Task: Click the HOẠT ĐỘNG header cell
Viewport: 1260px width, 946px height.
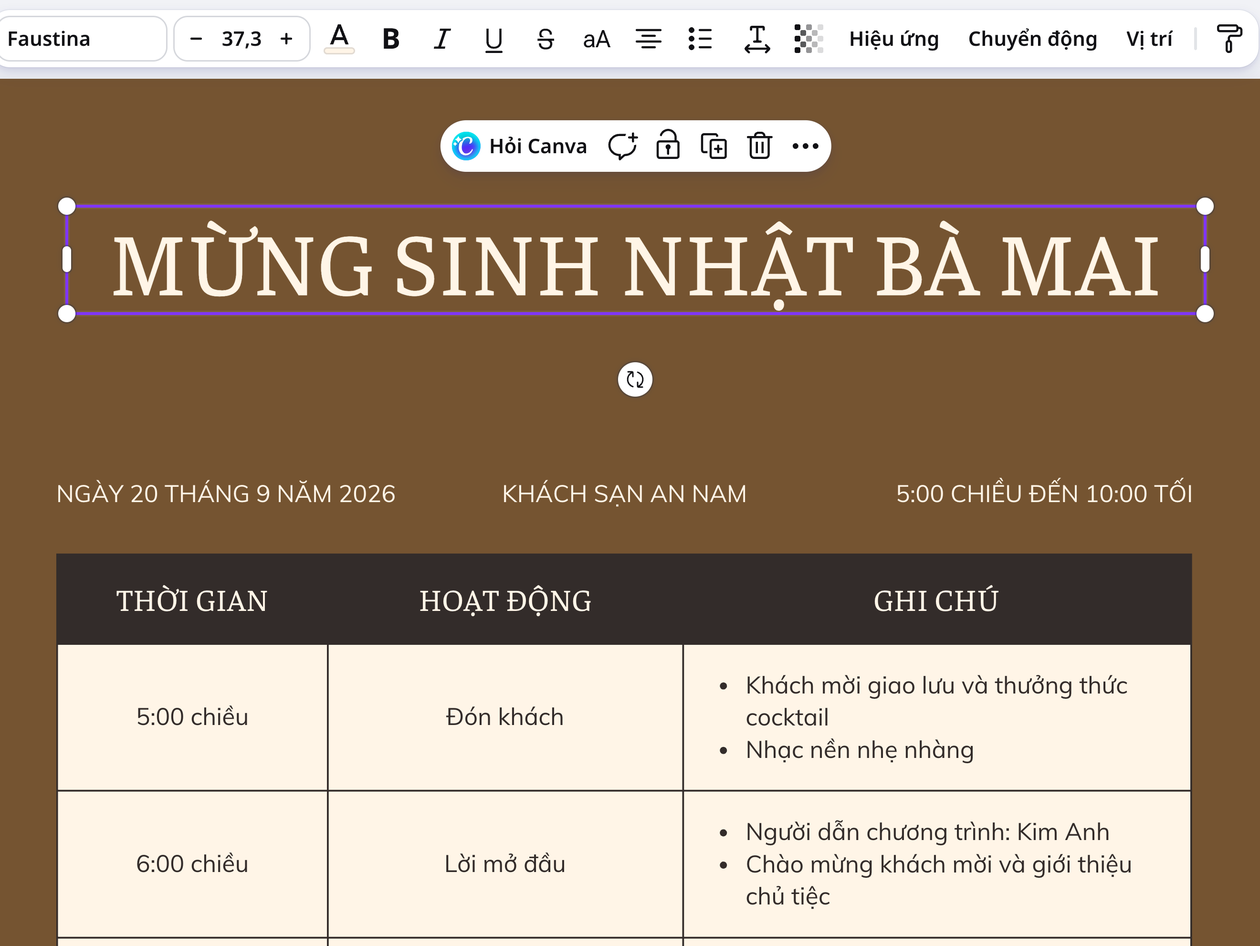Action: (x=505, y=600)
